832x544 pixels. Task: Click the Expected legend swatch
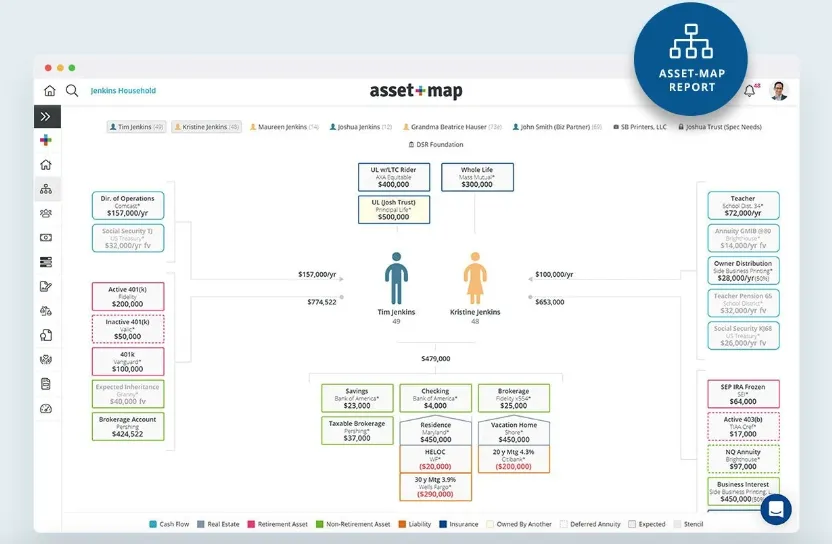point(632,524)
